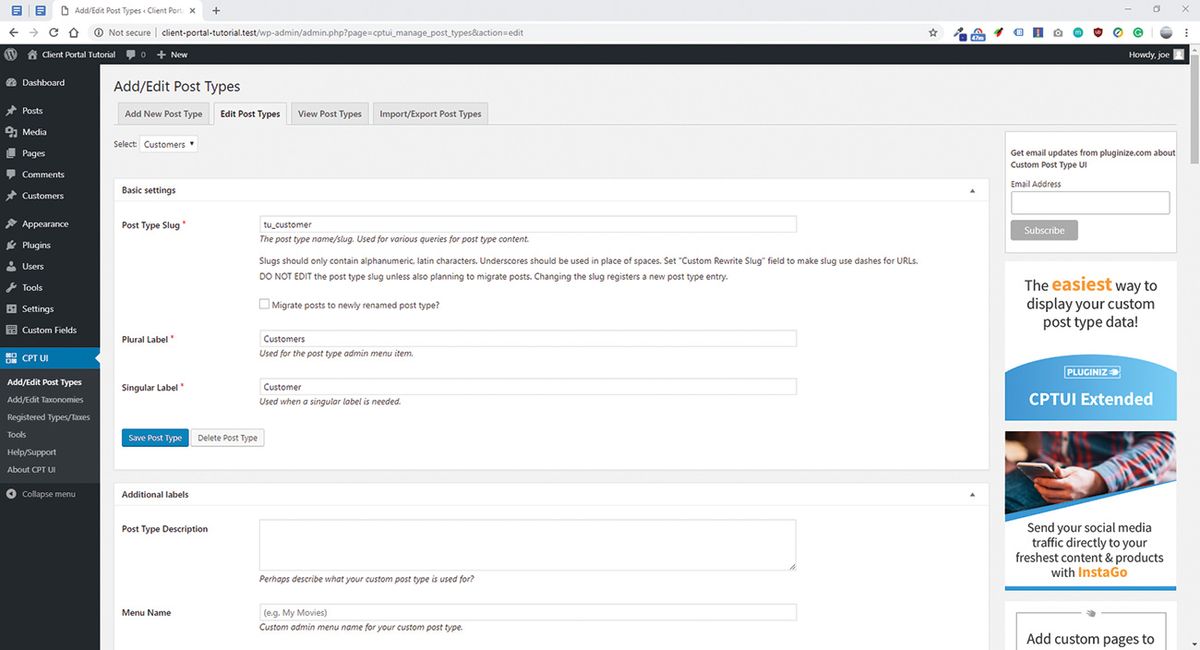Click the Grammarly extension icon
The width and height of the screenshot is (1200, 650).
click(1136, 32)
